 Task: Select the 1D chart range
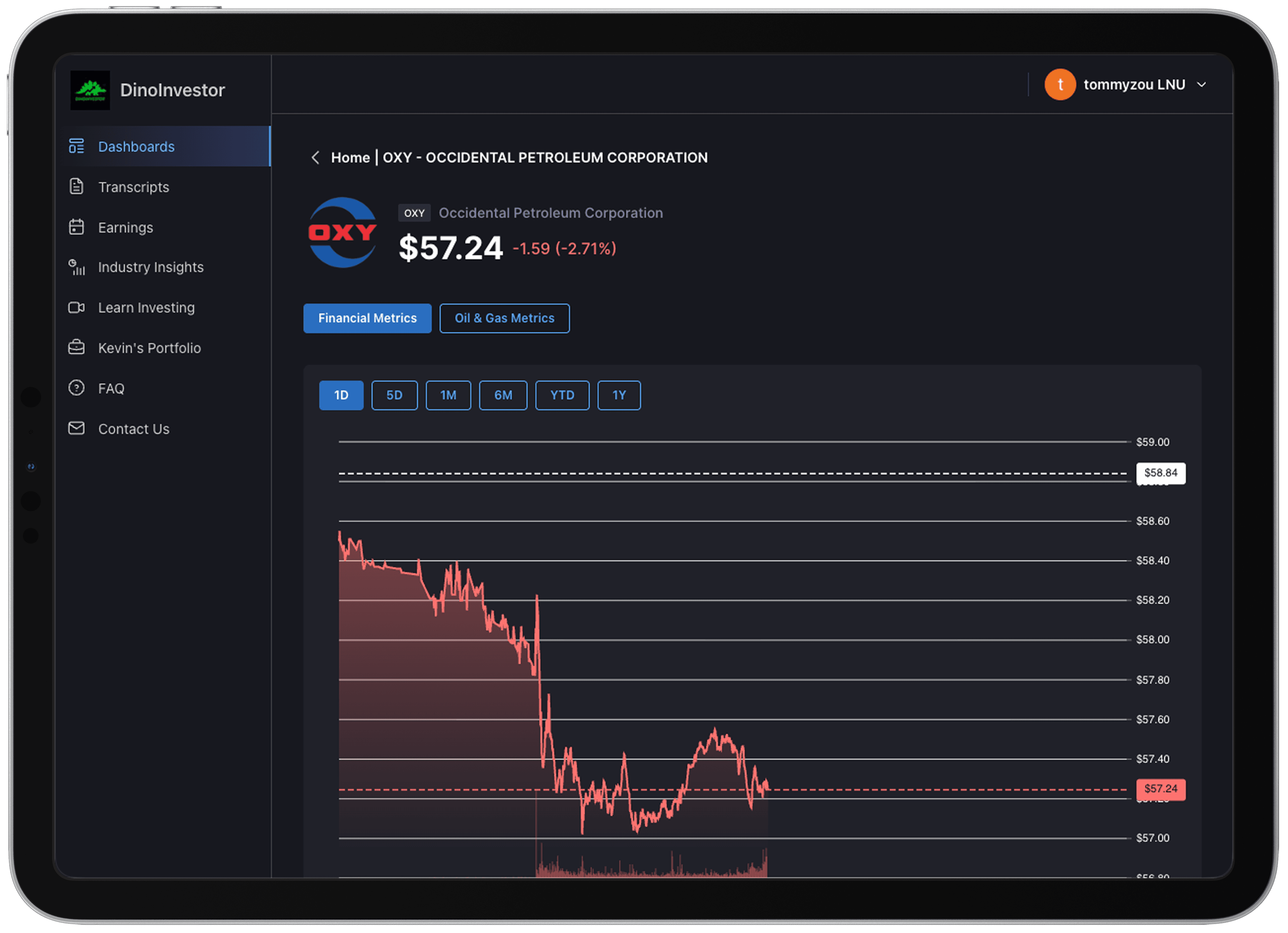pyautogui.click(x=341, y=395)
